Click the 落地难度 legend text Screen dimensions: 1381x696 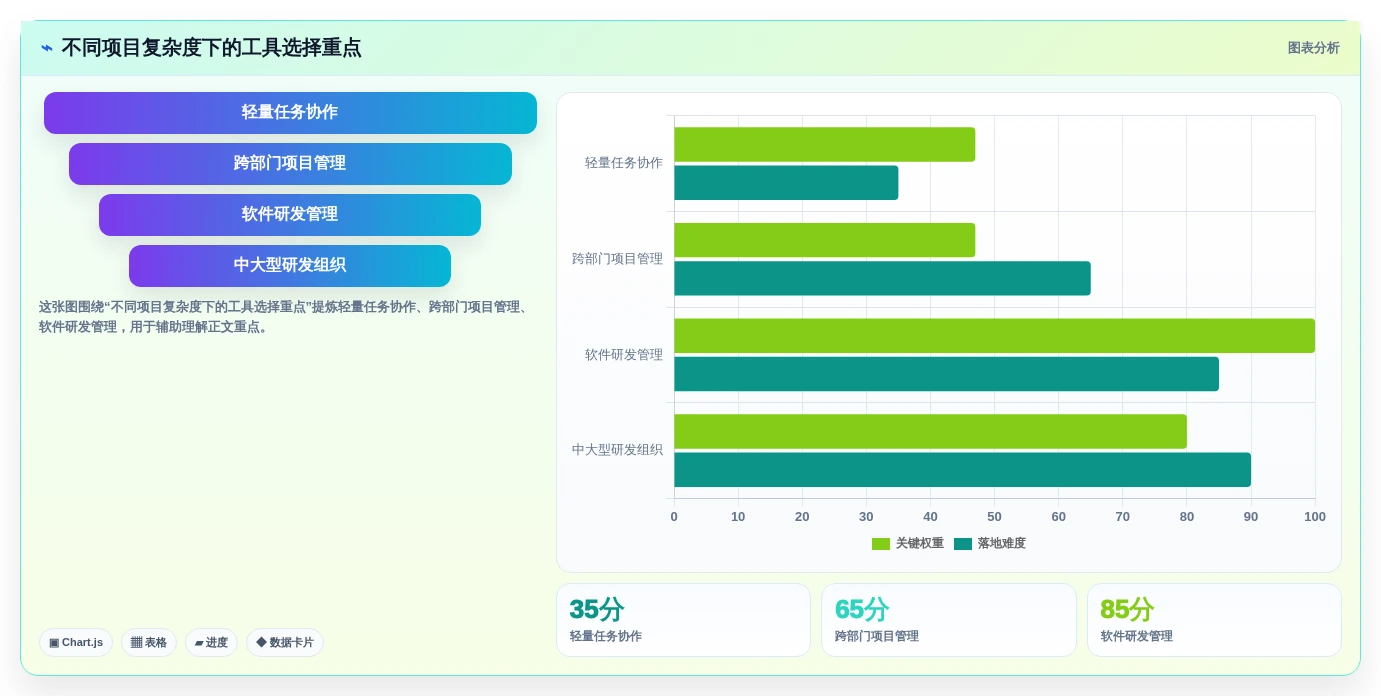click(x=1002, y=544)
